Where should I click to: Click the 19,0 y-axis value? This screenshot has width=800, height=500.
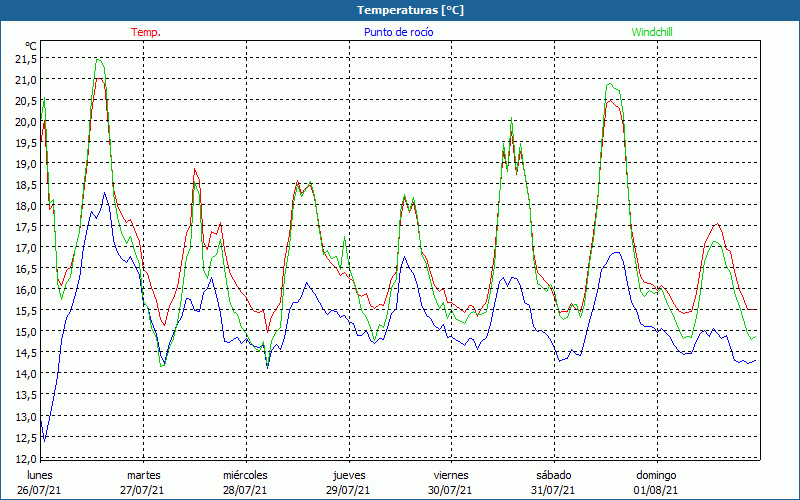[x=26, y=164]
